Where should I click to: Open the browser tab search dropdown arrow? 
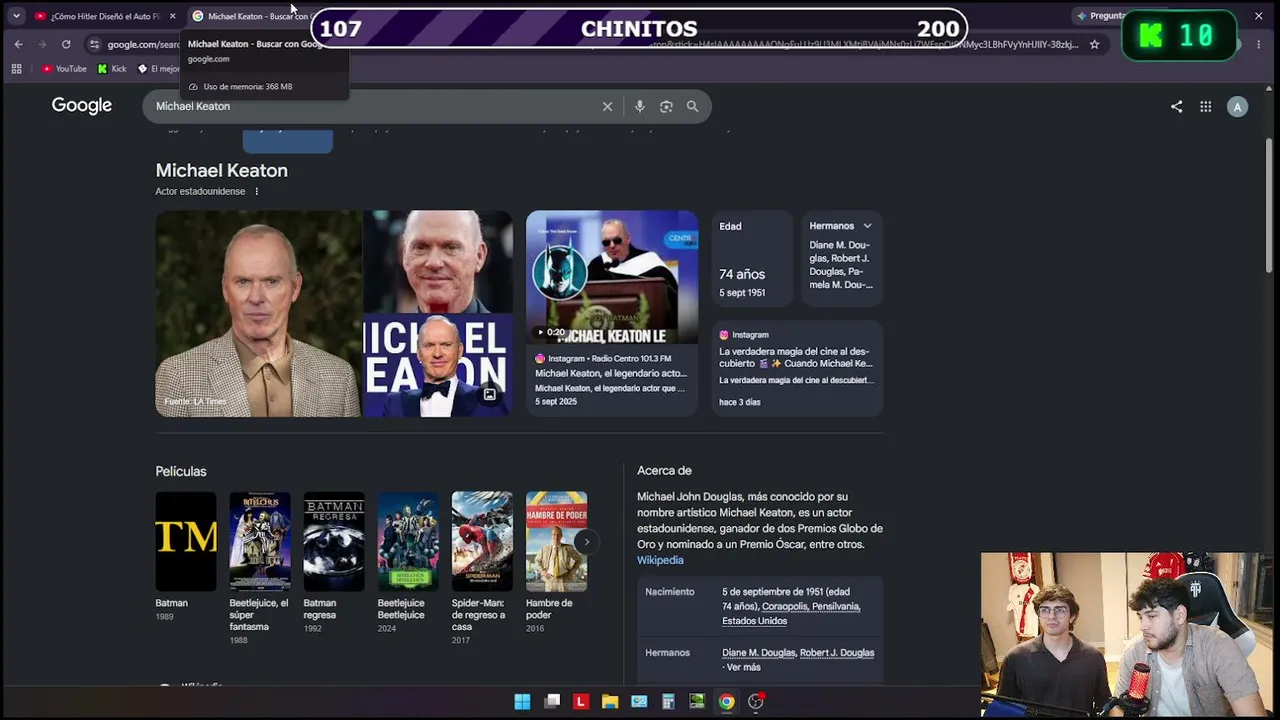[16, 16]
